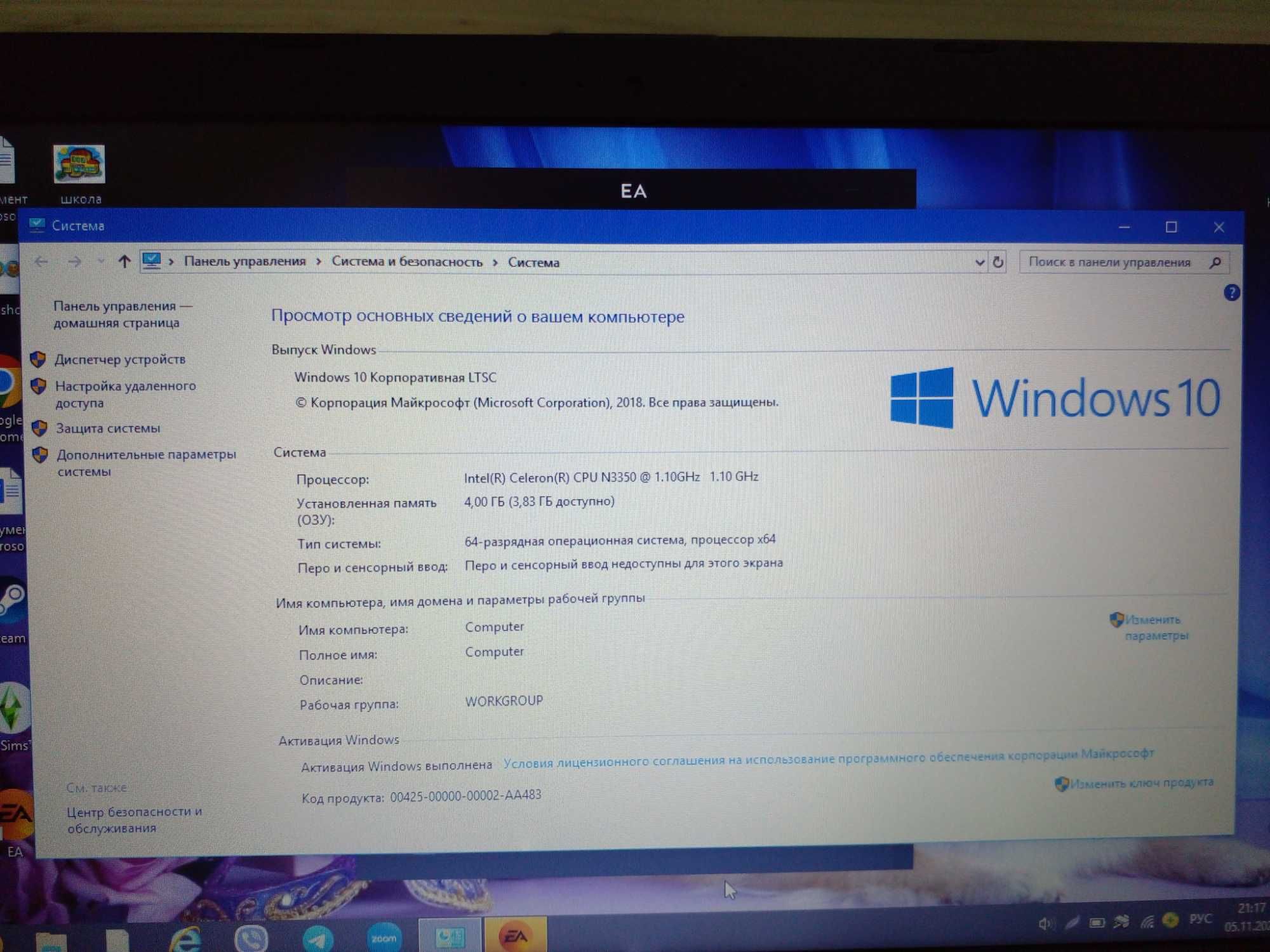This screenshot has height=952, width=1270.
Task: Open Защита системы
Action: tap(108, 428)
